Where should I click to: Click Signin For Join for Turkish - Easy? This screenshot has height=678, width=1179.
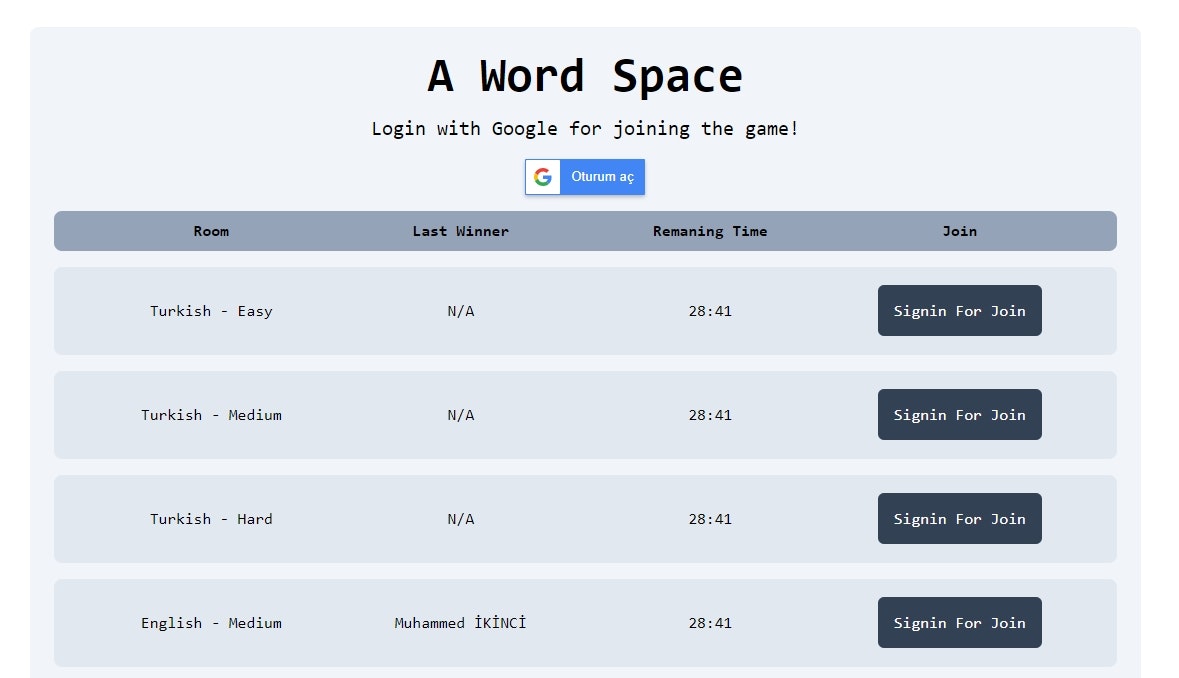[x=959, y=311]
